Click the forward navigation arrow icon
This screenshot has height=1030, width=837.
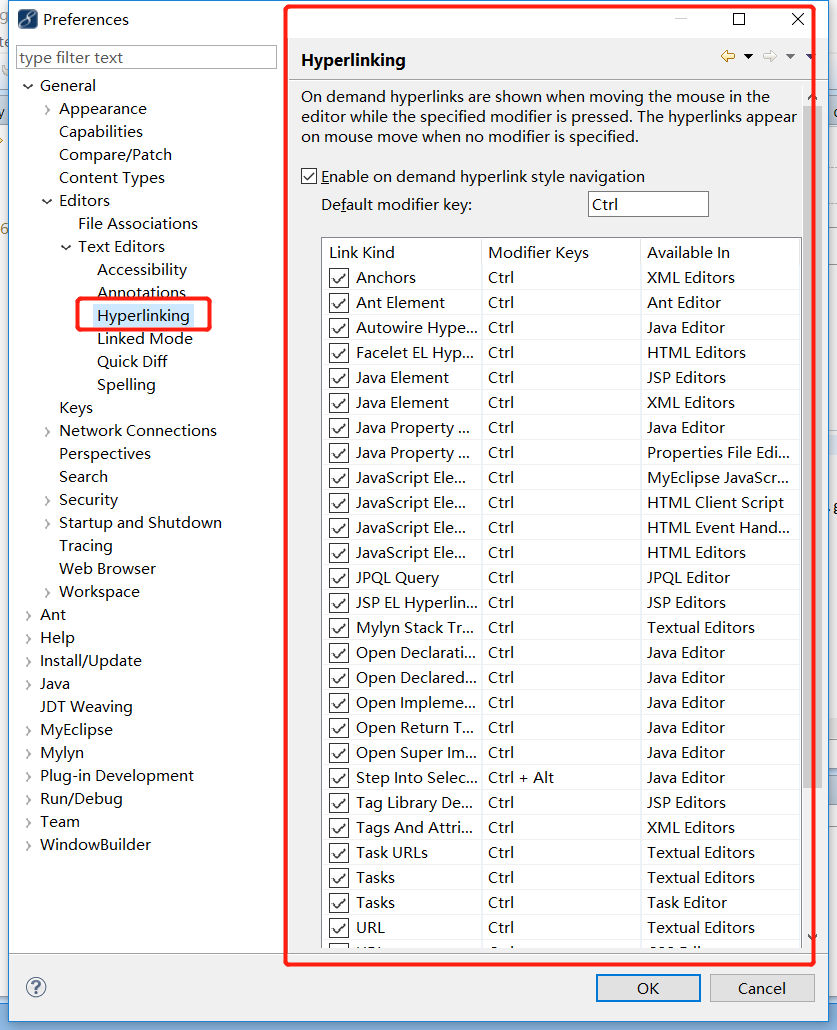770,56
